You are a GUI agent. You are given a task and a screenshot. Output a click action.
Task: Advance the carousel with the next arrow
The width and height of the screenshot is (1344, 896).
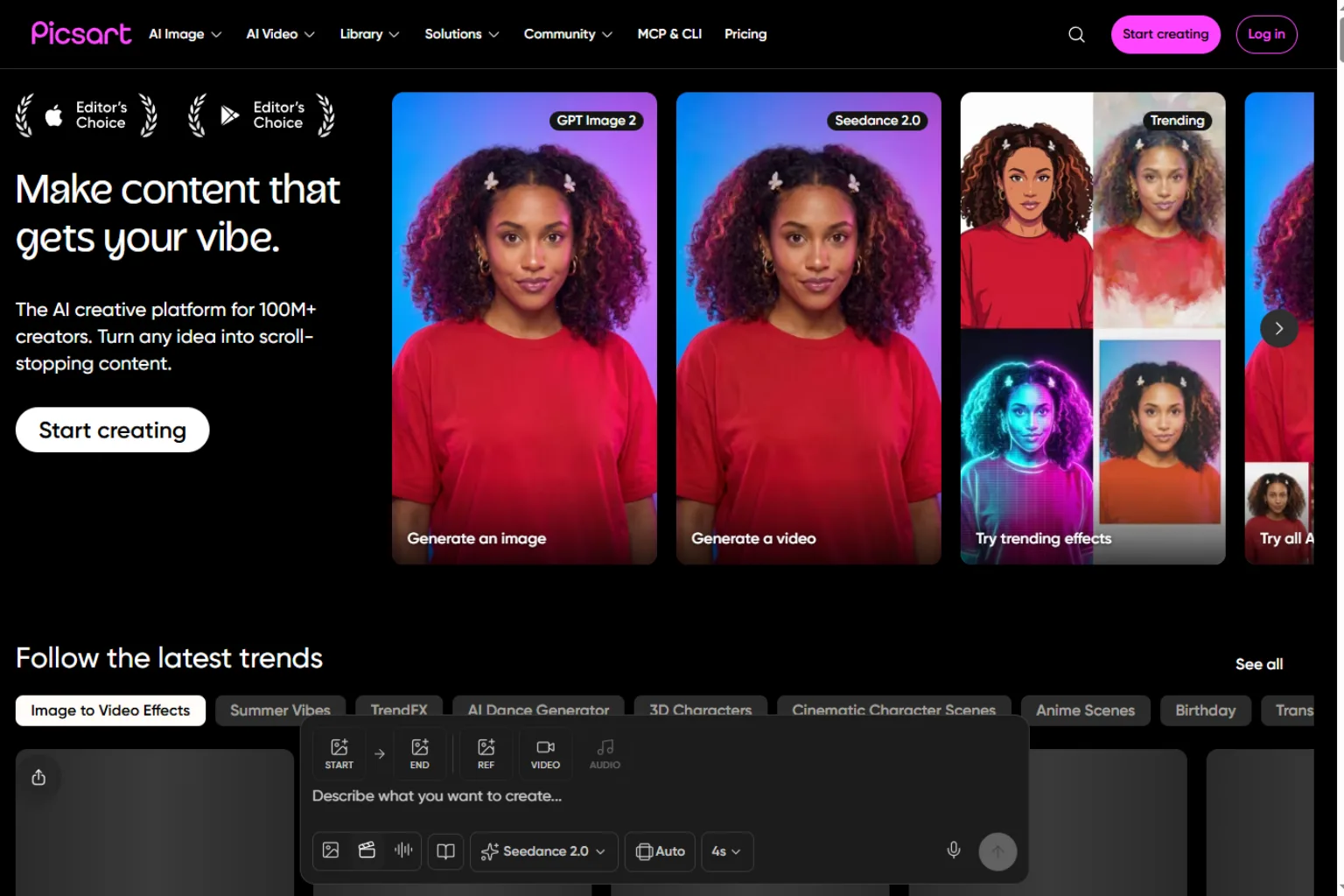pos(1278,328)
